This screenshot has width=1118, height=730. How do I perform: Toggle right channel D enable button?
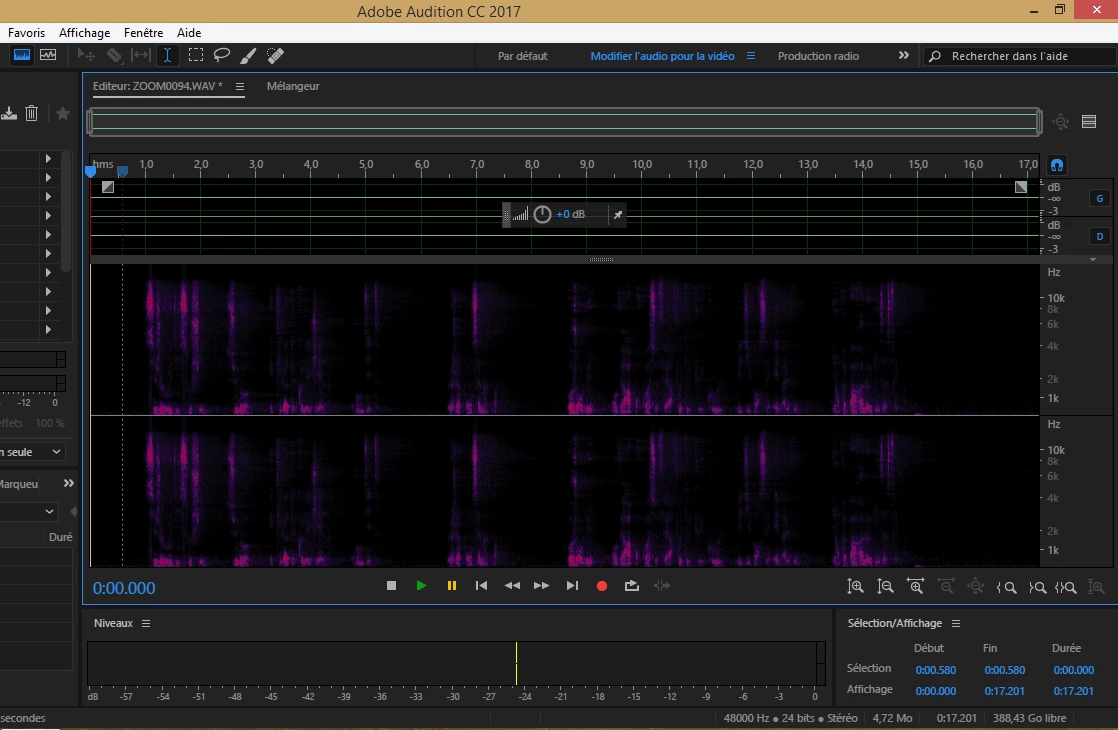(x=1099, y=236)
